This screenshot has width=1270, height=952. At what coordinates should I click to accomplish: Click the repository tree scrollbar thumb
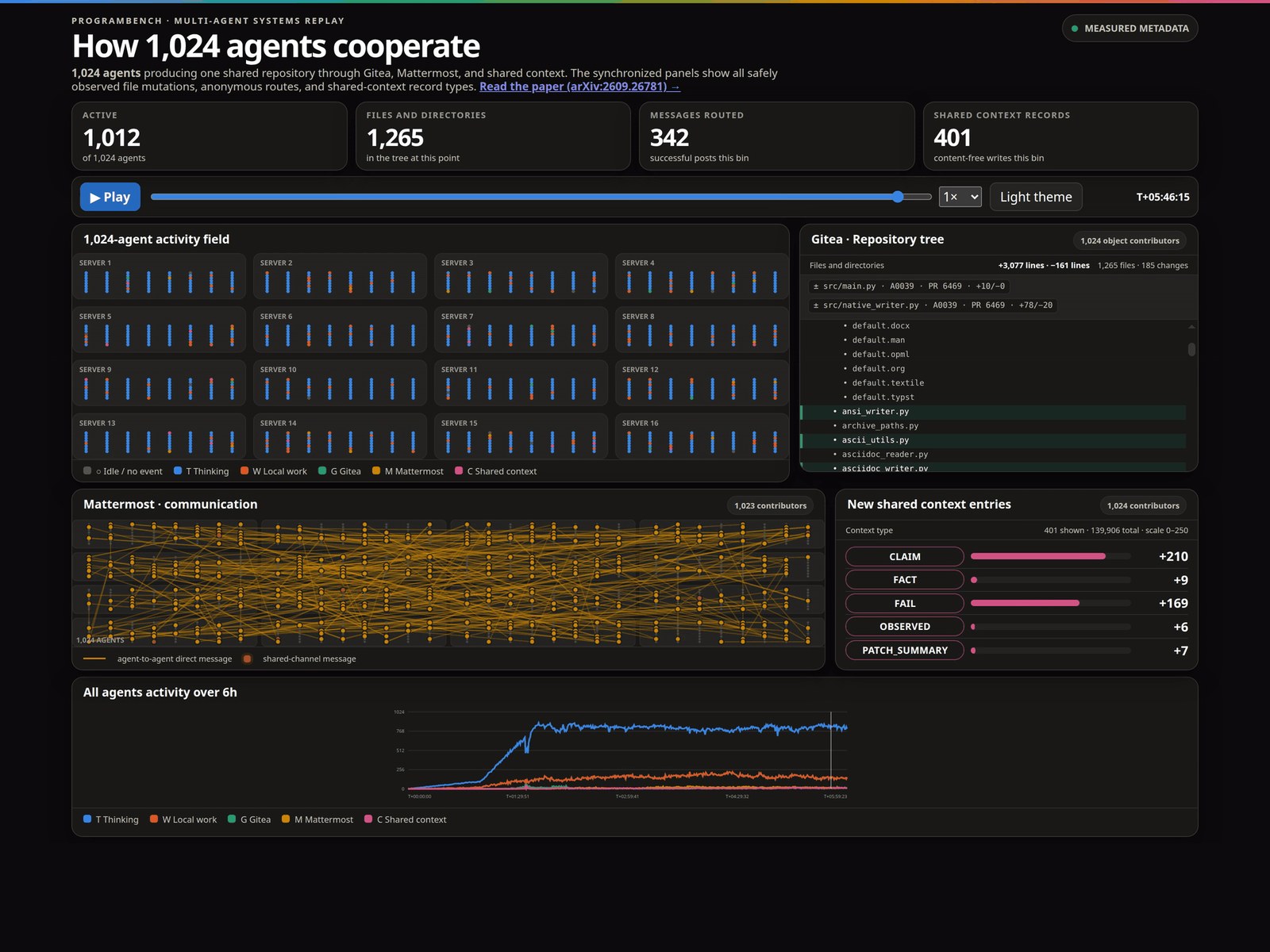(x=1191, y=349)
